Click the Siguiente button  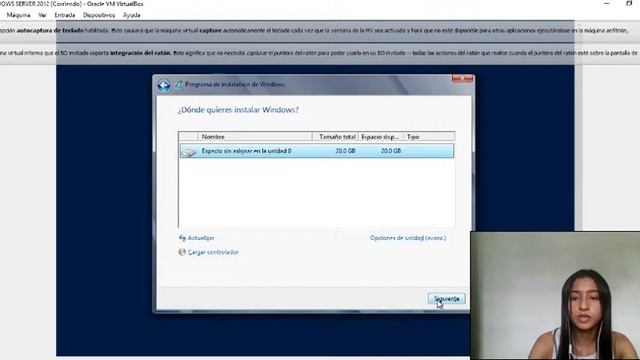(x=447, y=299)
